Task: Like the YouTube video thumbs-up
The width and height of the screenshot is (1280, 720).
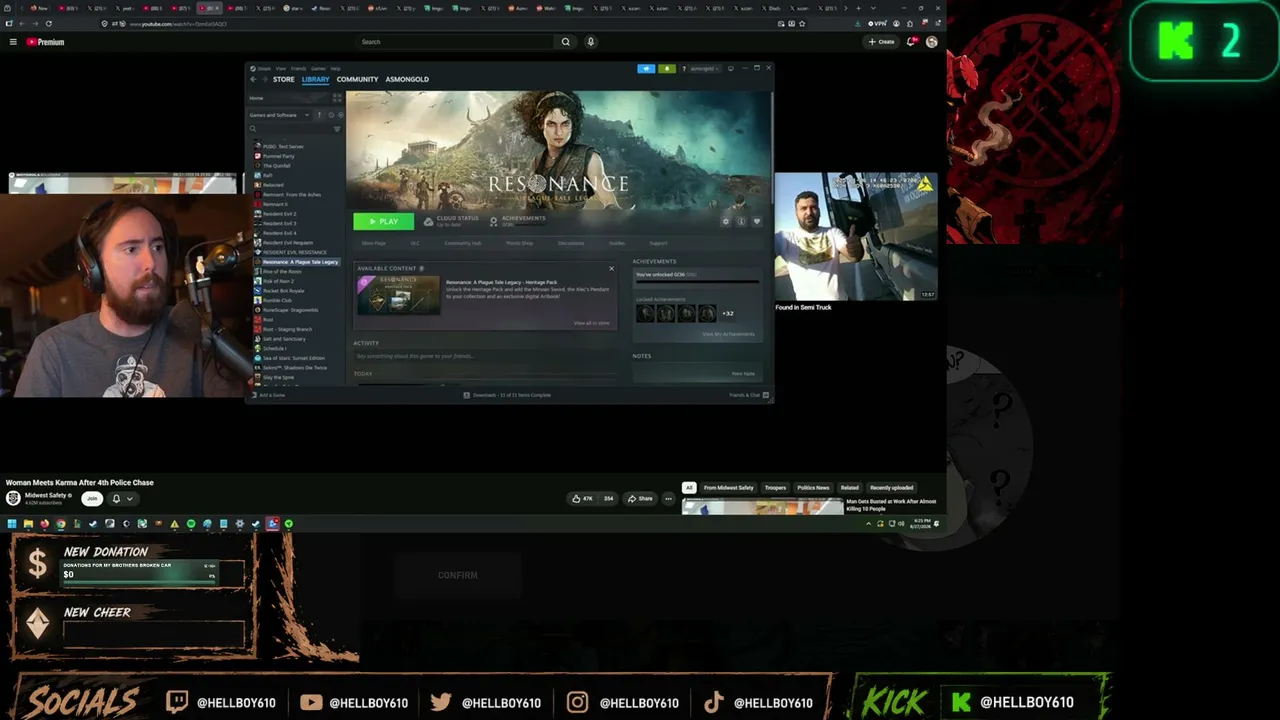Action: pyautogui.click(x=582, y=498)
